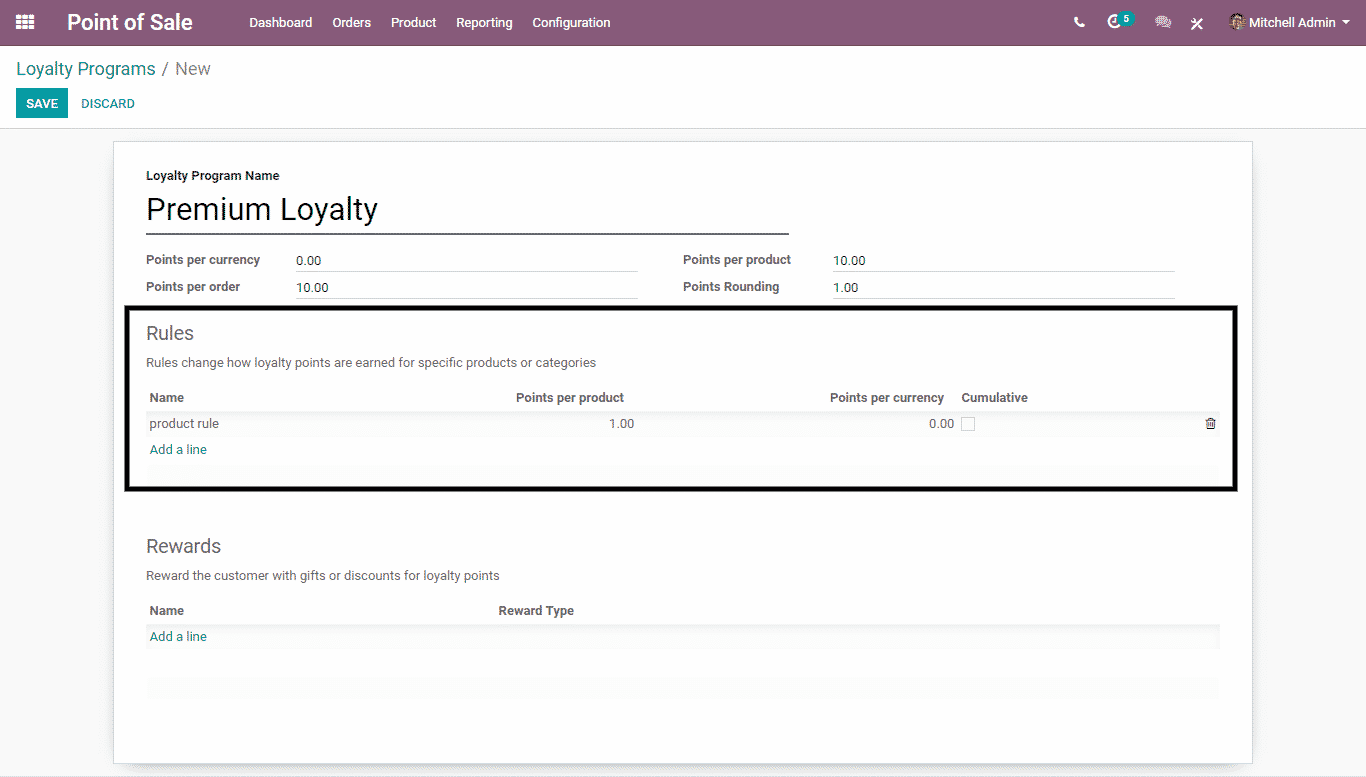The height and width of the screenshot is (777, 1366).
Task: Click the debug tools icon
Action: (x=1196, y=23)
